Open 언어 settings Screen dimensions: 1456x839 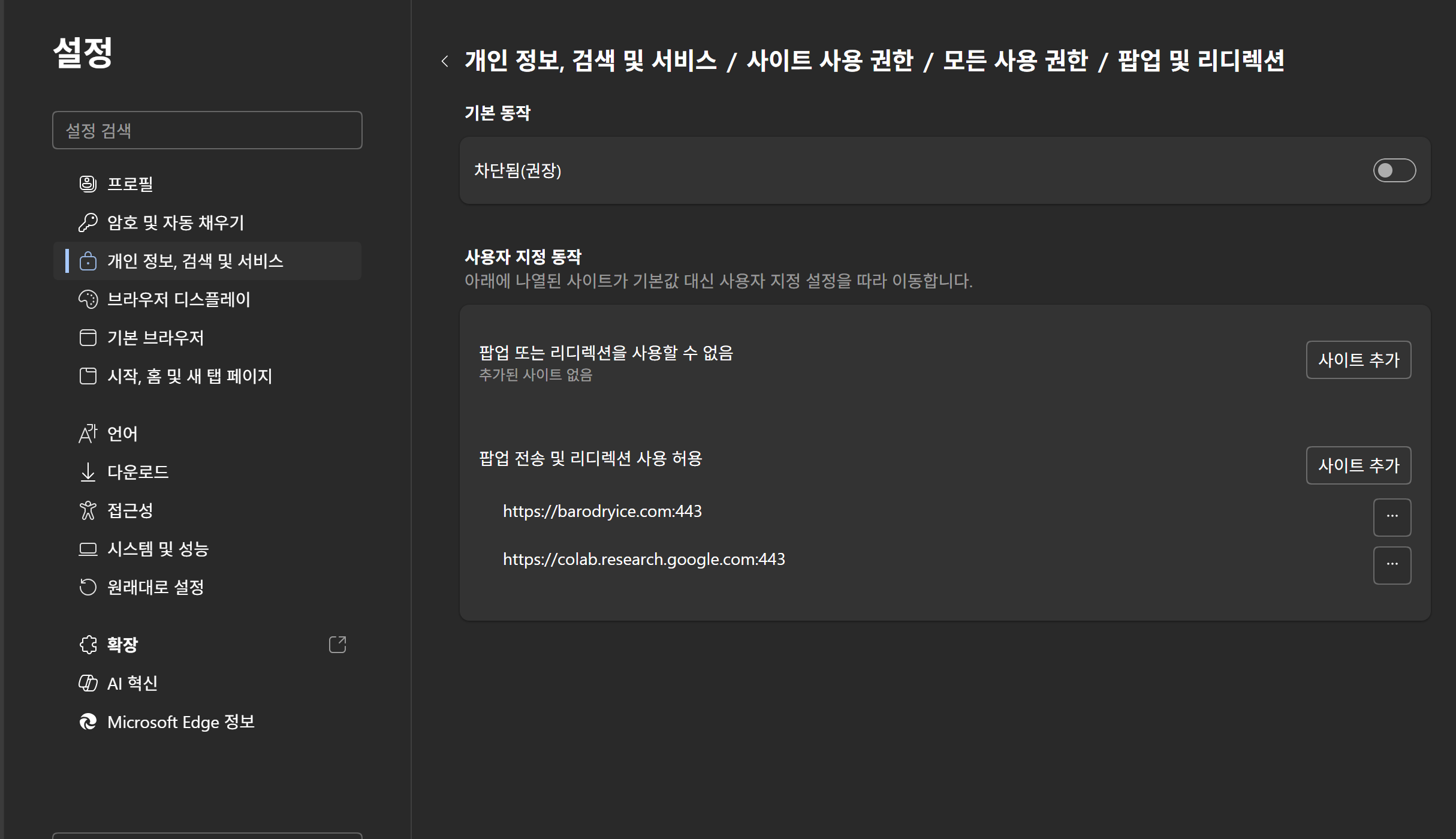pos(207,434)
